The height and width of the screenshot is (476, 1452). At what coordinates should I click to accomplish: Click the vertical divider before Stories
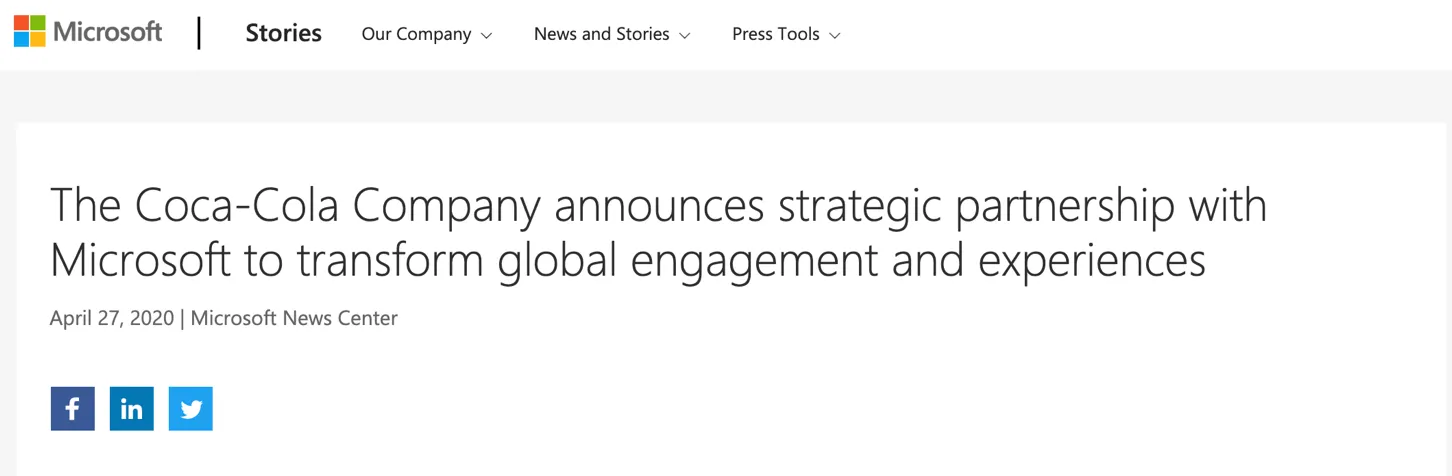point(200,33)
